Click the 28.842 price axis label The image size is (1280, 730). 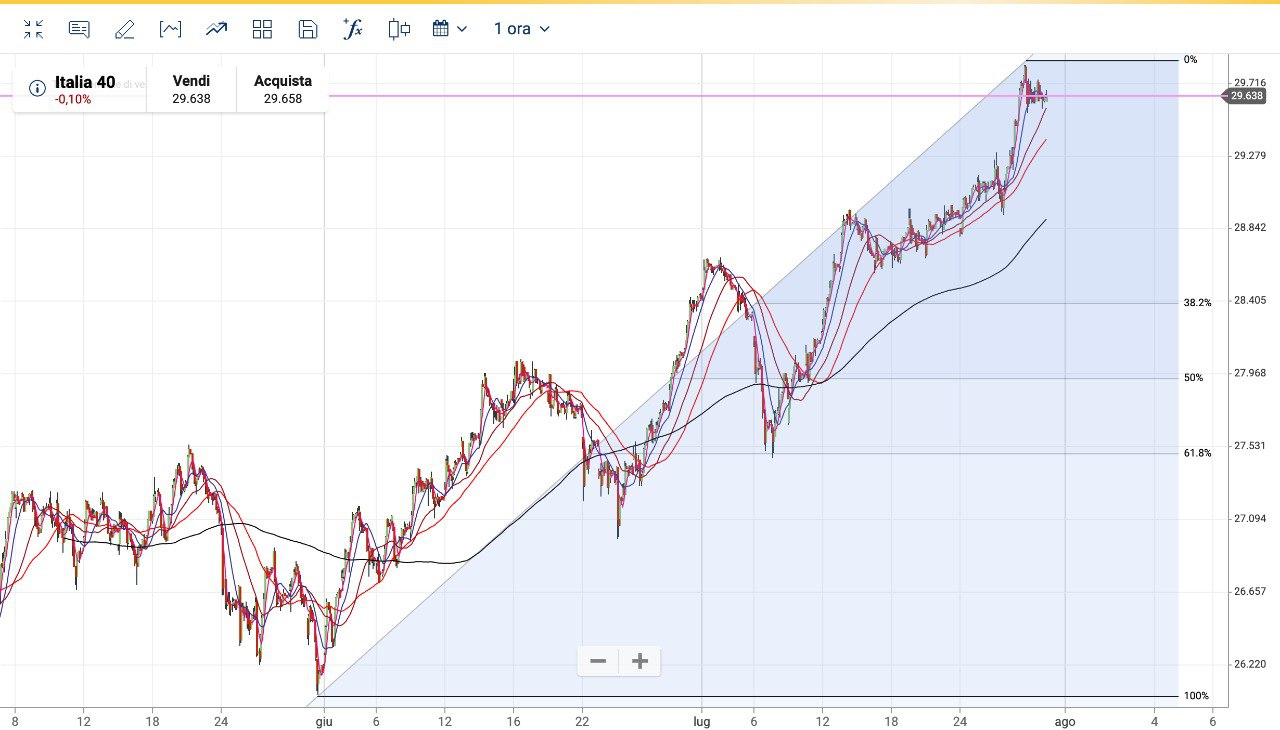point(1250,228)
